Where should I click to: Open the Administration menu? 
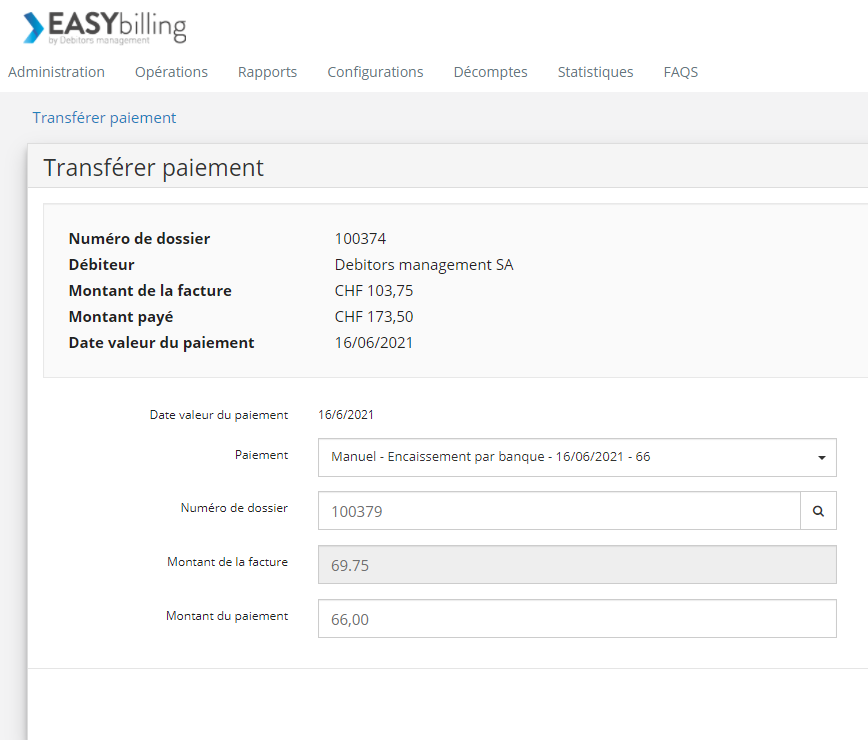(x=56, y=72)
